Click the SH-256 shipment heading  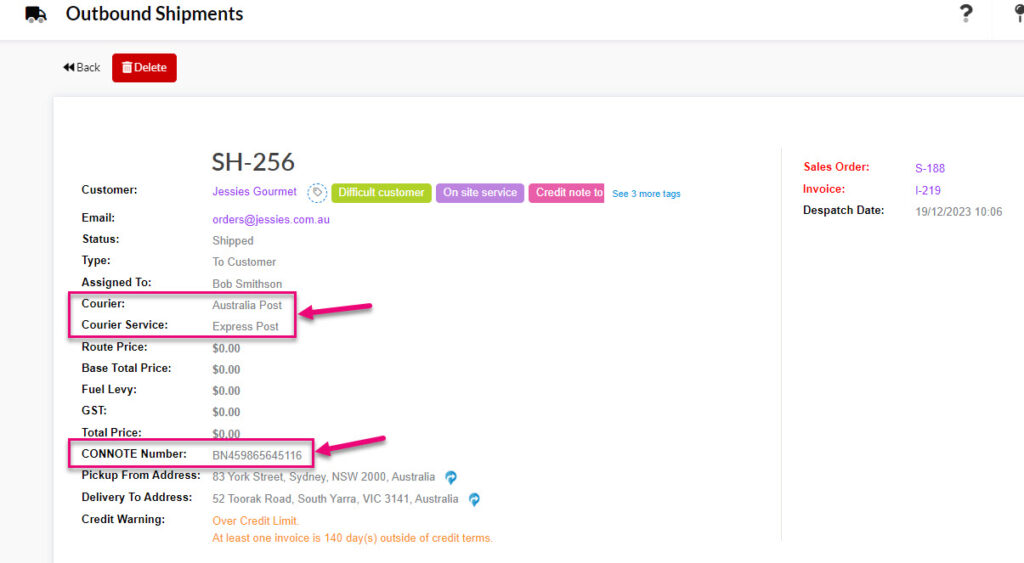(253, 162)
